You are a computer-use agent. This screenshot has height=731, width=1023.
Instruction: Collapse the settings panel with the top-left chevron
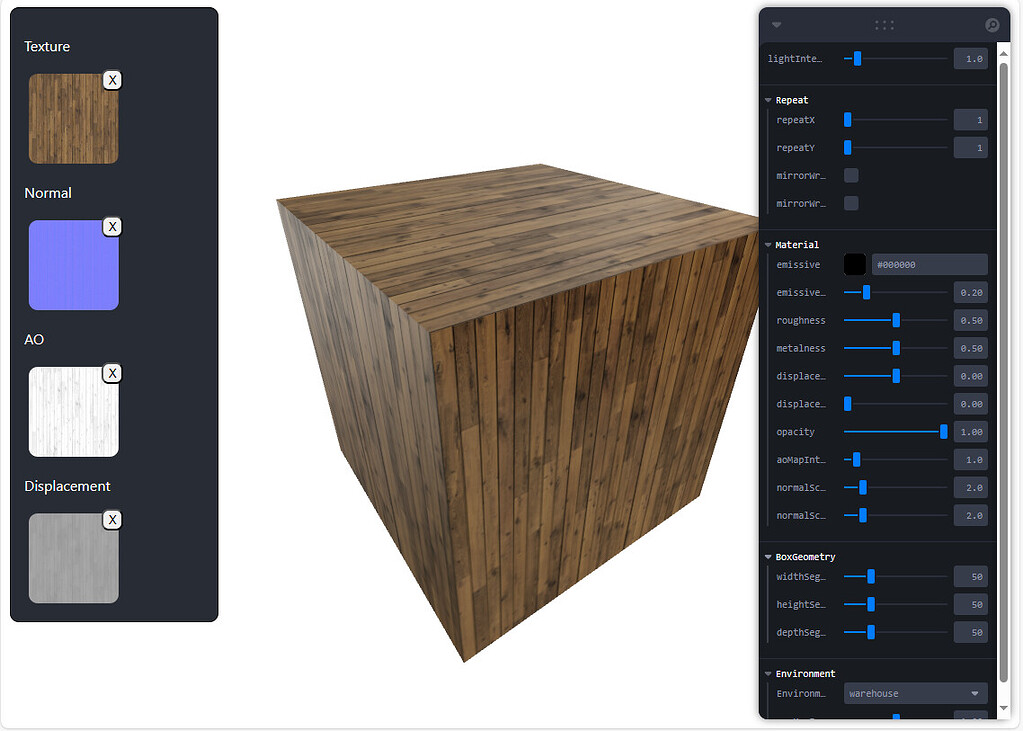(776, 24)
